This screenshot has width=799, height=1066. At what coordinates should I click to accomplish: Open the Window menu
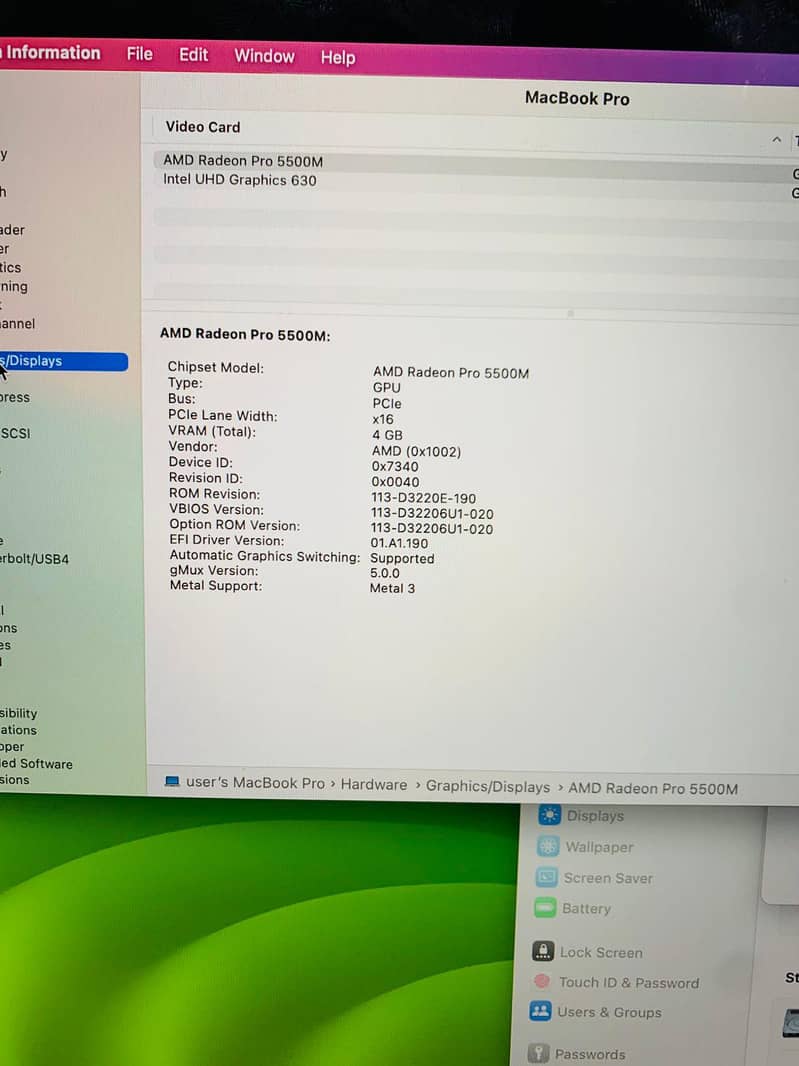(264, 56)
